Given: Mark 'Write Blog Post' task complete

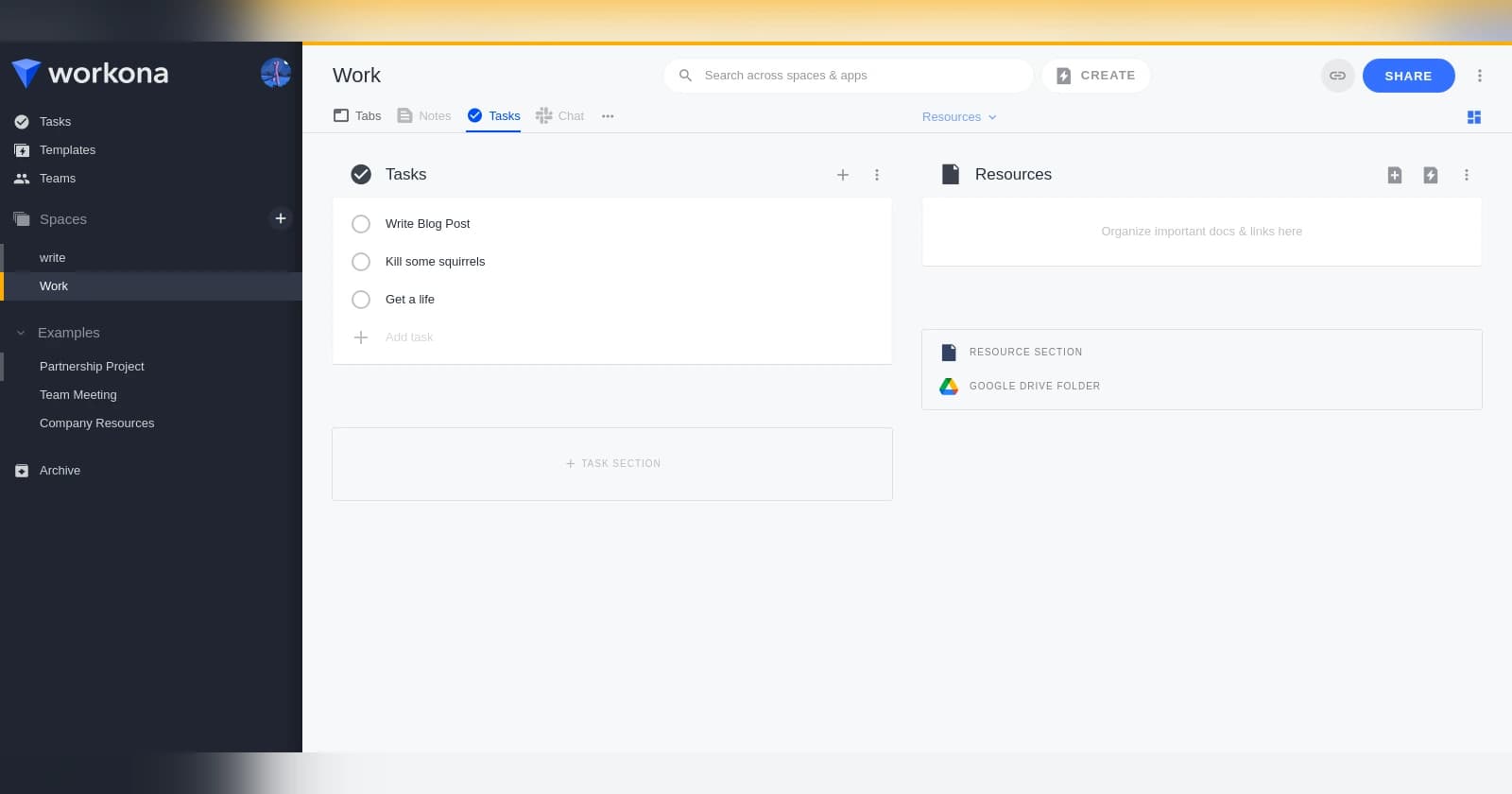Looking at the screenshot, I should [361, 224].
